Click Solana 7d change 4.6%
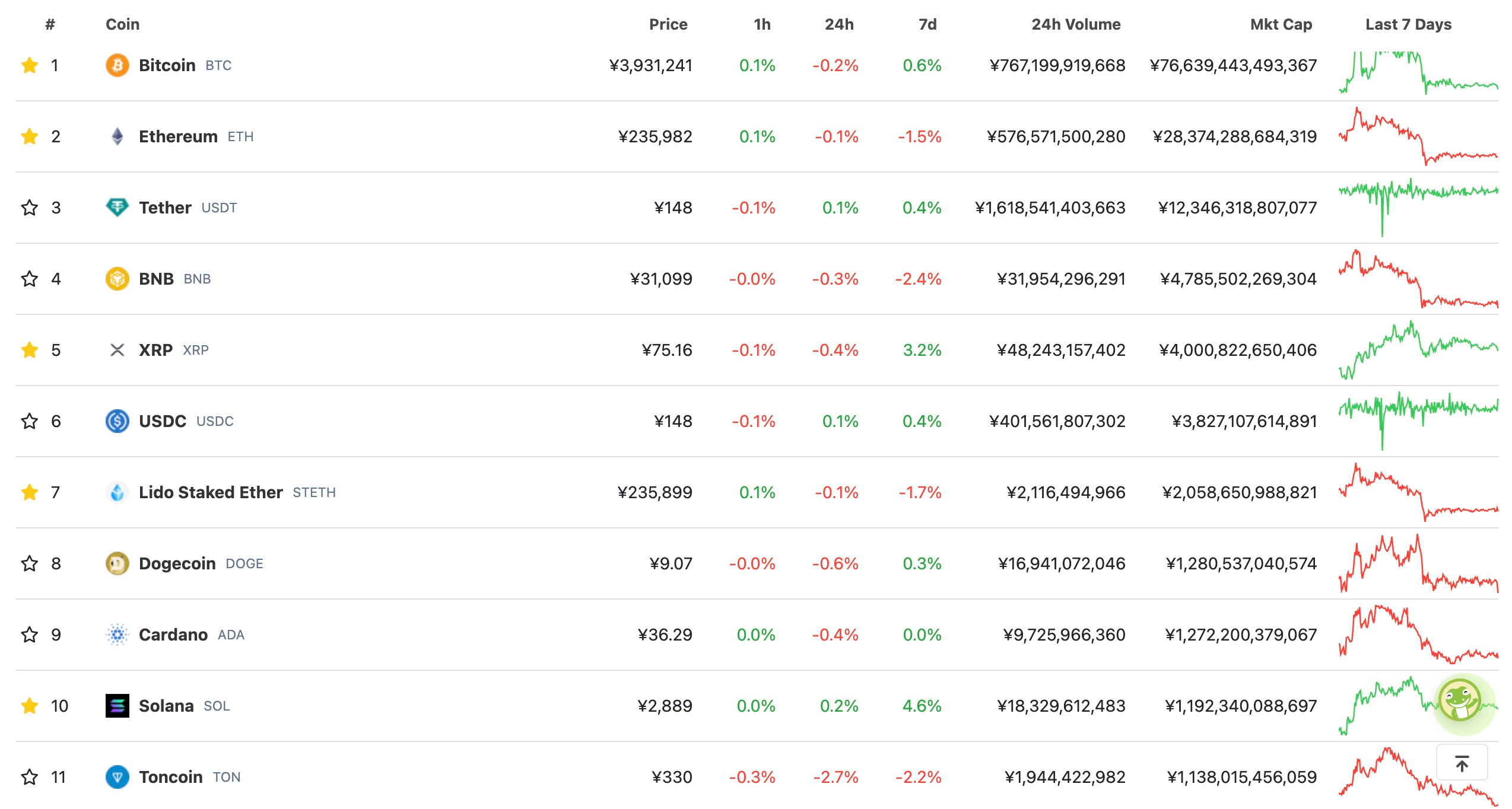Image resolution: width=1512 pixels, height=809 pixels. [922, 706]
